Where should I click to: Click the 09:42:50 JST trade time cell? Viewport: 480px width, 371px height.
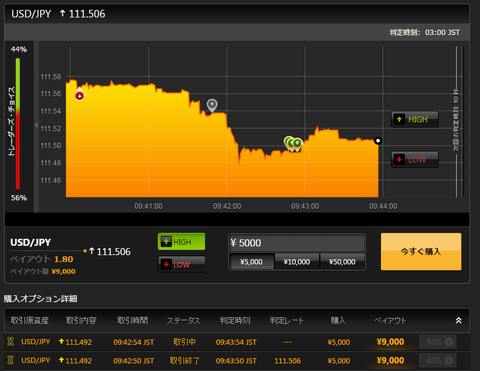point(134,361)
